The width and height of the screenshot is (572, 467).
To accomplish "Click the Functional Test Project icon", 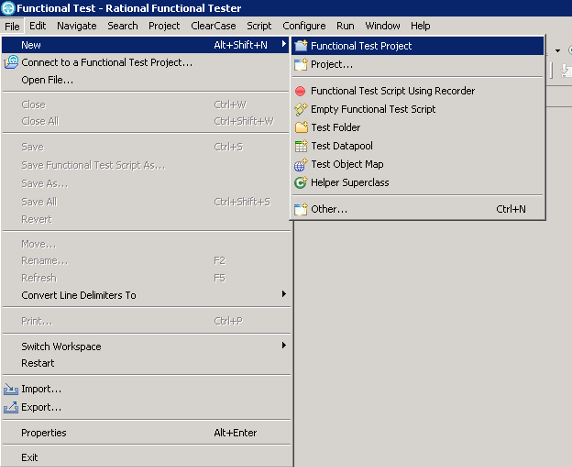I will tap(301, 46).
